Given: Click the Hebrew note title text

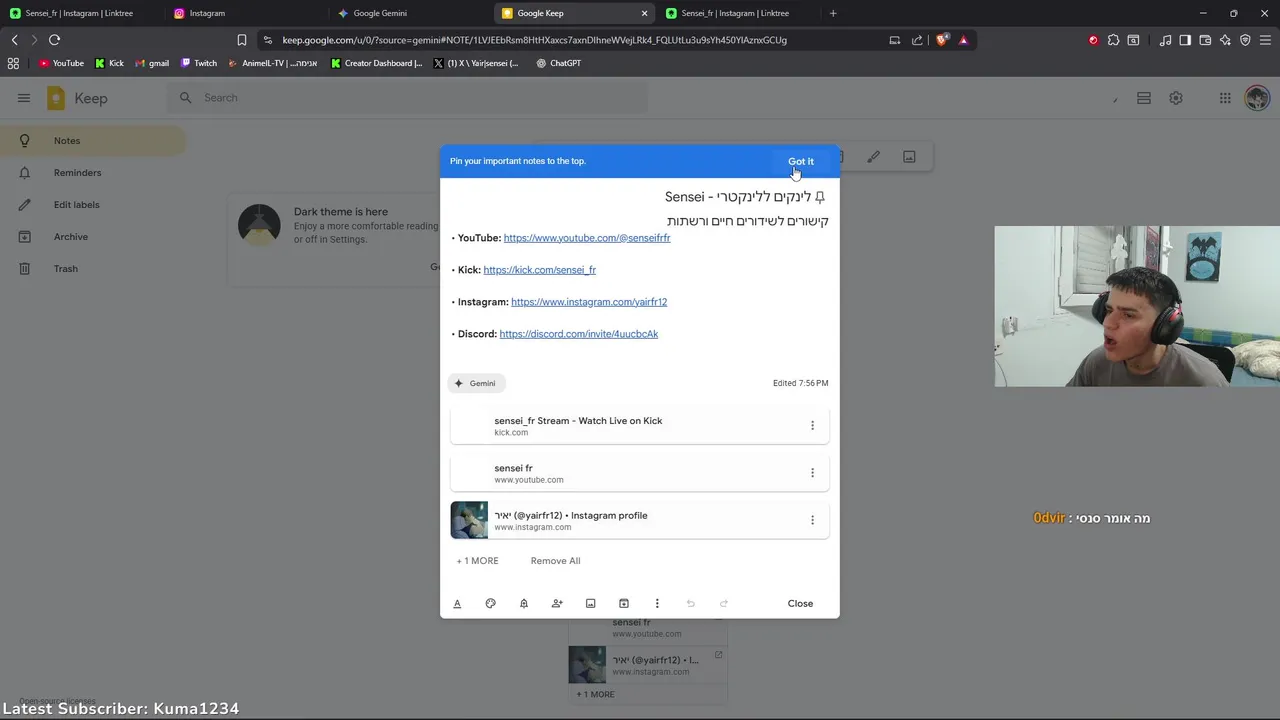Looking at the screenshot, I should tap(738, 197).
